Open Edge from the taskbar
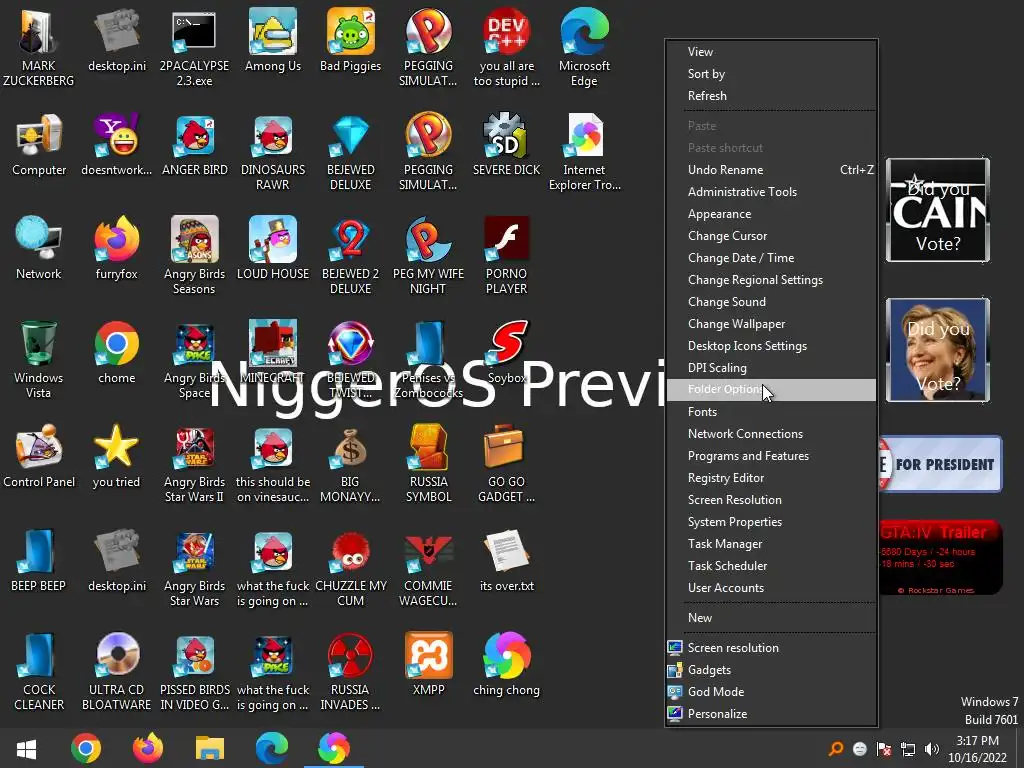 point(272,748)
